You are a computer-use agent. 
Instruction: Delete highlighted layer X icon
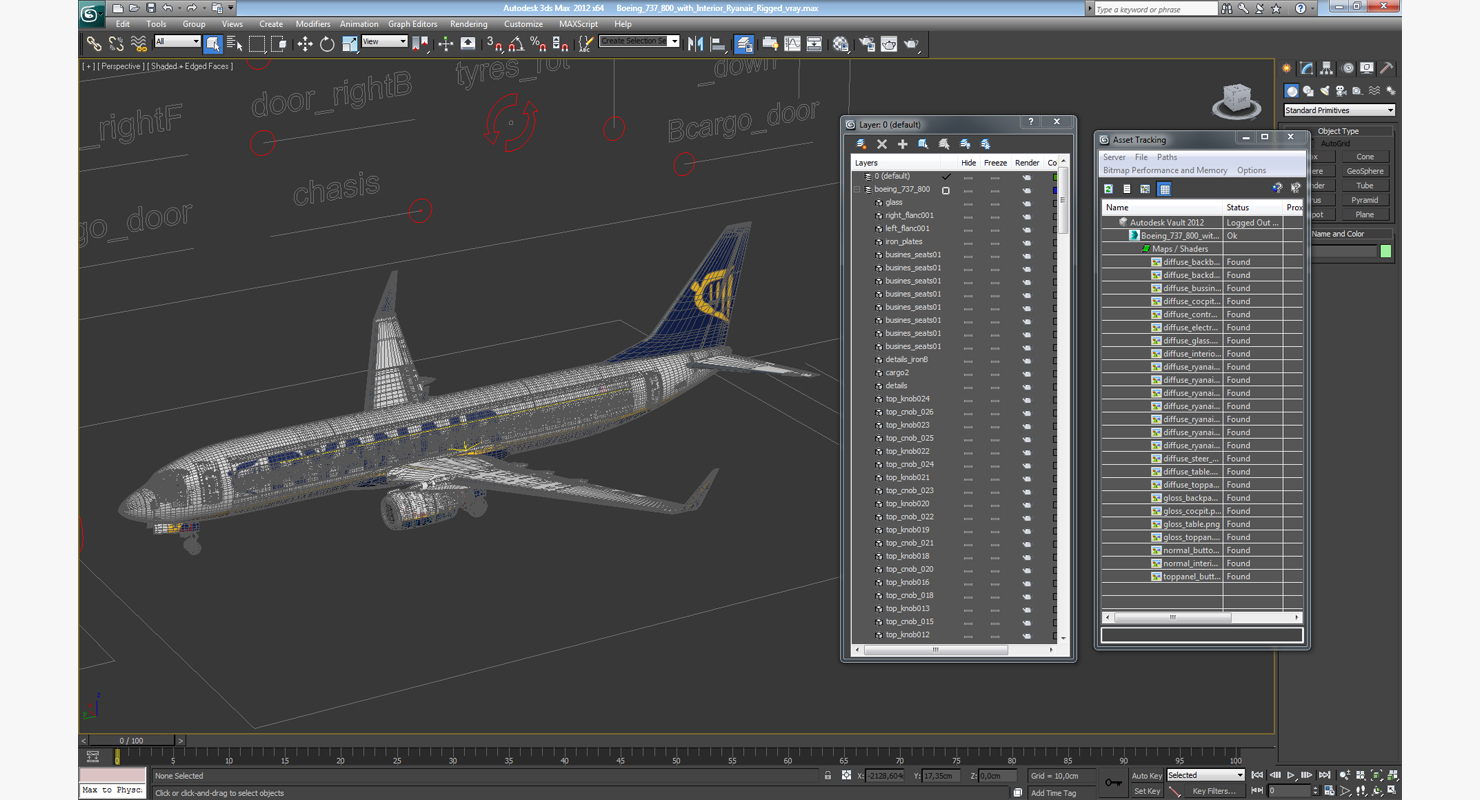click(x=882, y=144)
